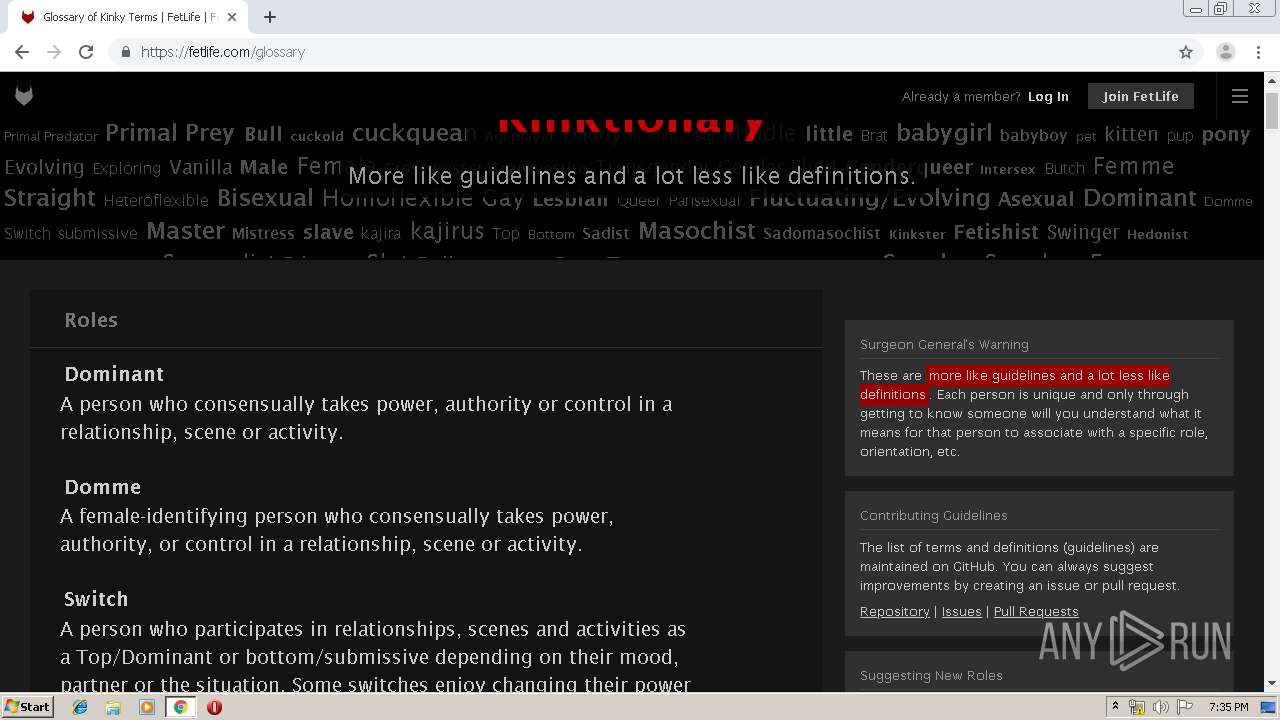The width and height of the screenshot is (1280, 720).
Task: Click 'babygirl' in tag cloud
Action: [944, 133]
